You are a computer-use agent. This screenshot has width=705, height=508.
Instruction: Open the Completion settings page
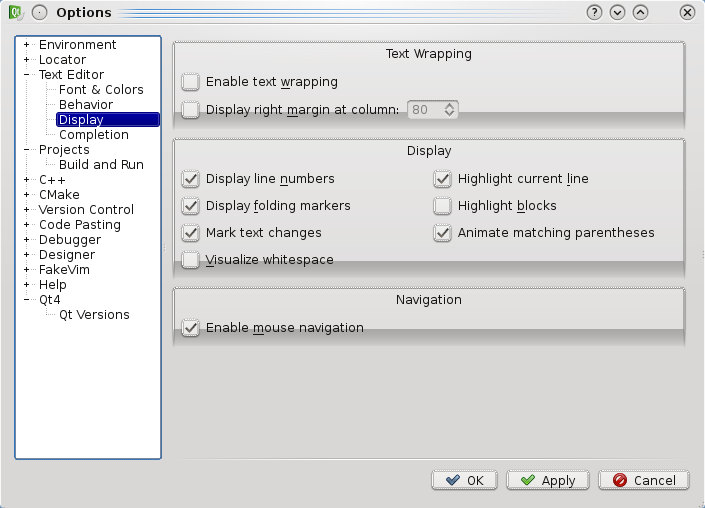pos(93,135)
